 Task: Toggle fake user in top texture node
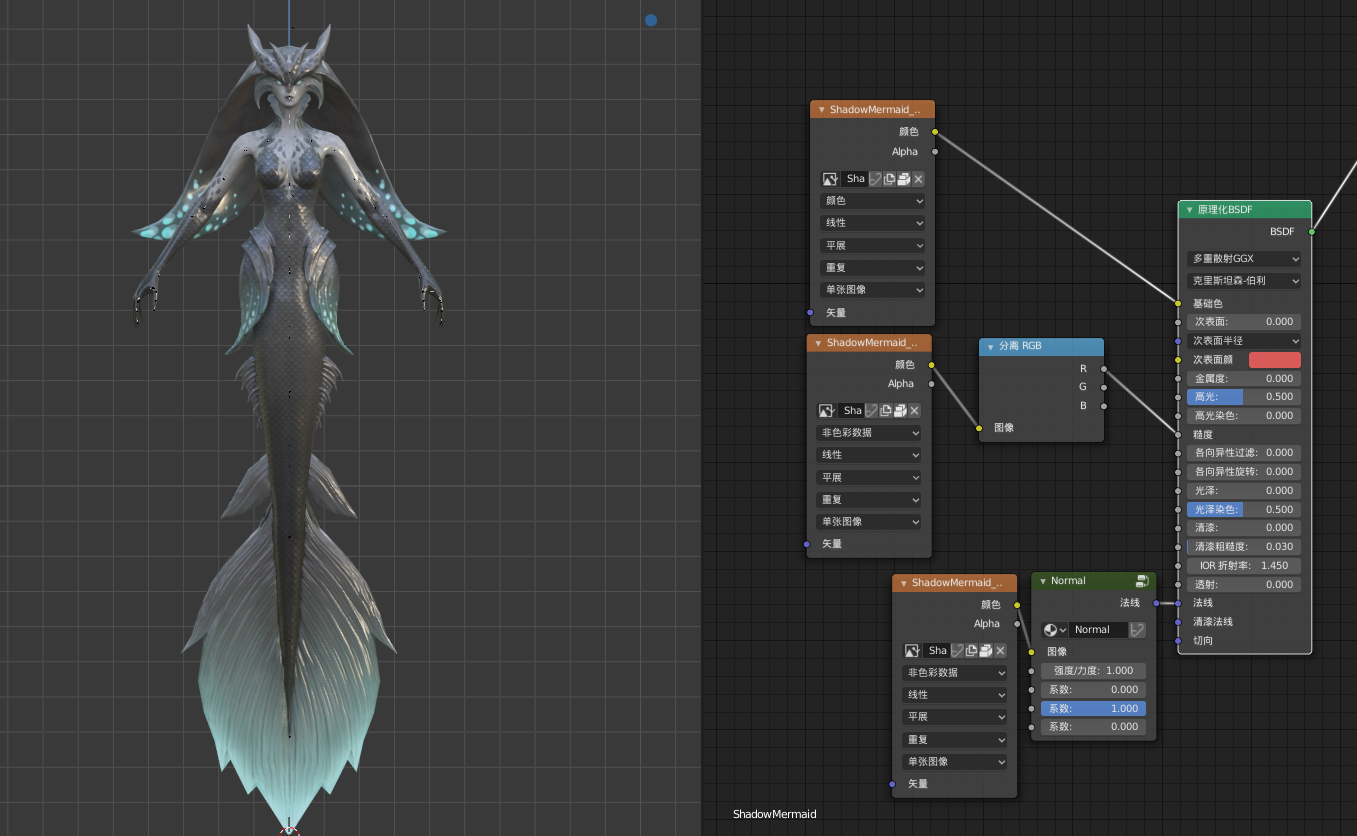click(875, 179)
